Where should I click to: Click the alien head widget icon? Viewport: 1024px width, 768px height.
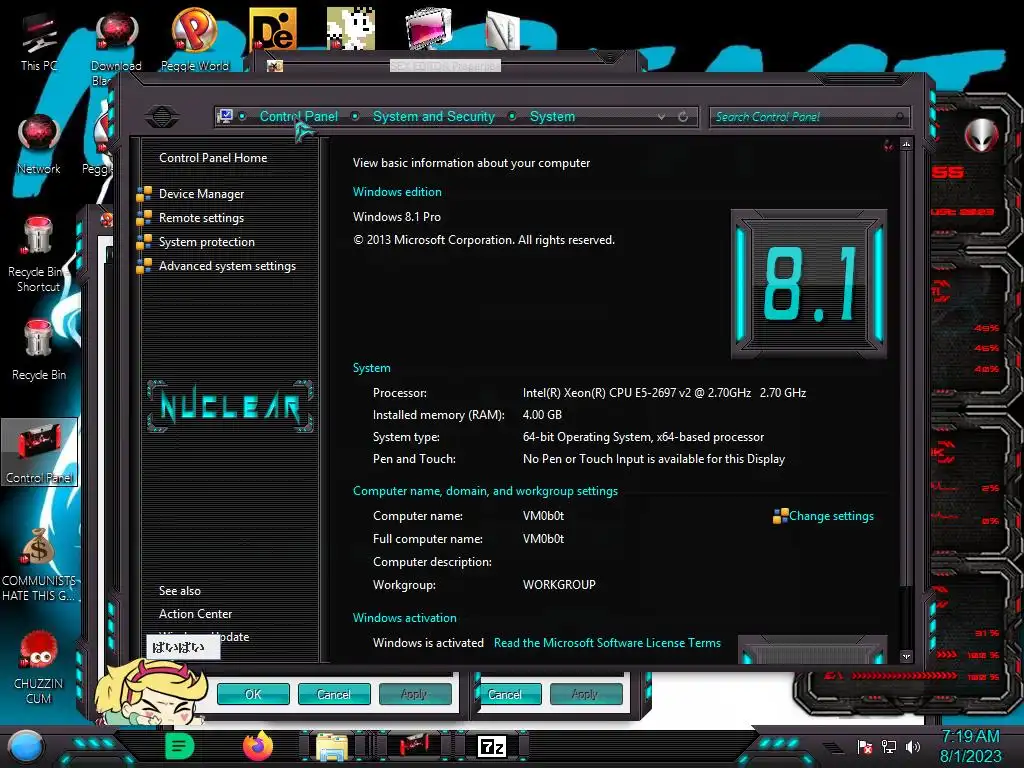tap(981, 136)
